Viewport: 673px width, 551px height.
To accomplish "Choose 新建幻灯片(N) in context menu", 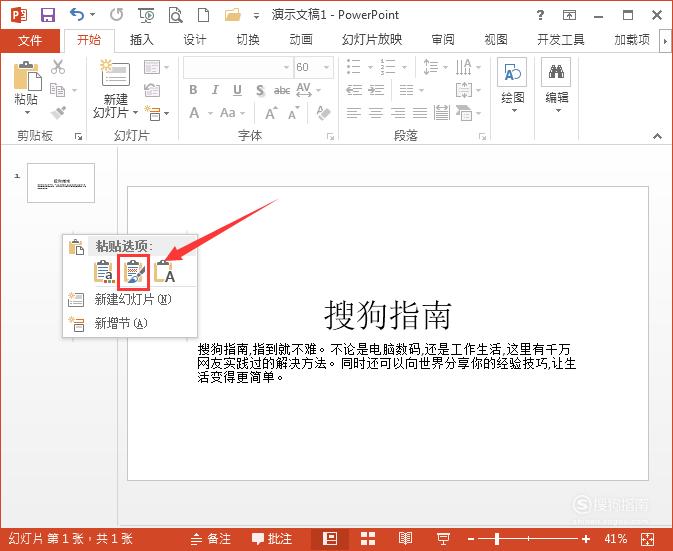I will coord(130,300).
